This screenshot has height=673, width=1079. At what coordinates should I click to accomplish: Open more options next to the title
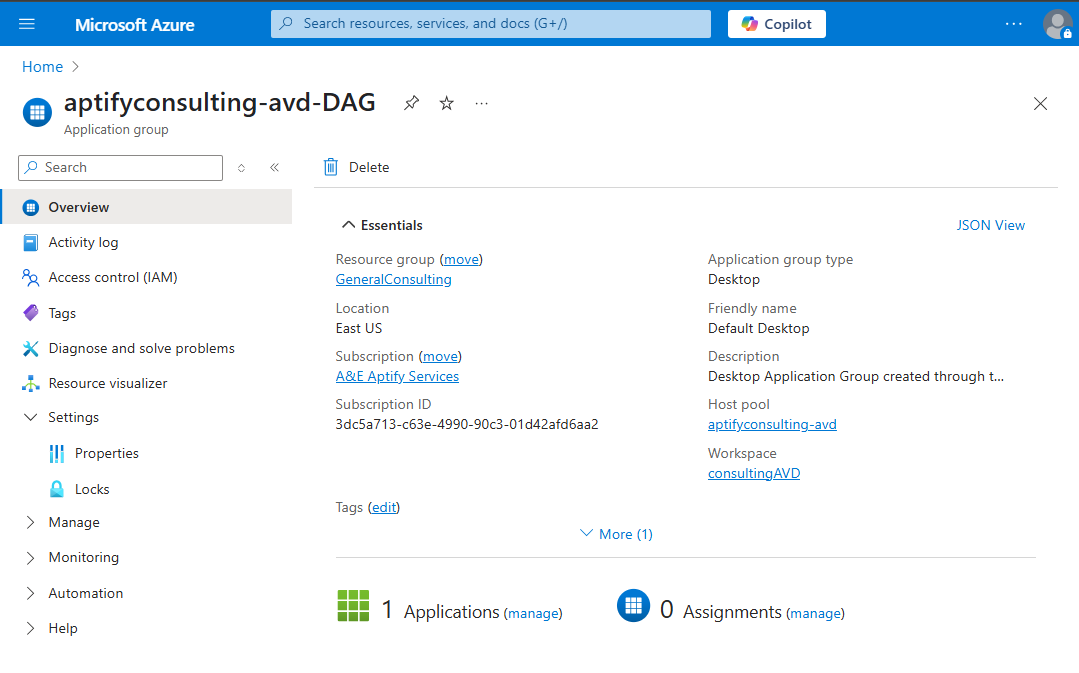pyautogui.click(x=482, y=103)
